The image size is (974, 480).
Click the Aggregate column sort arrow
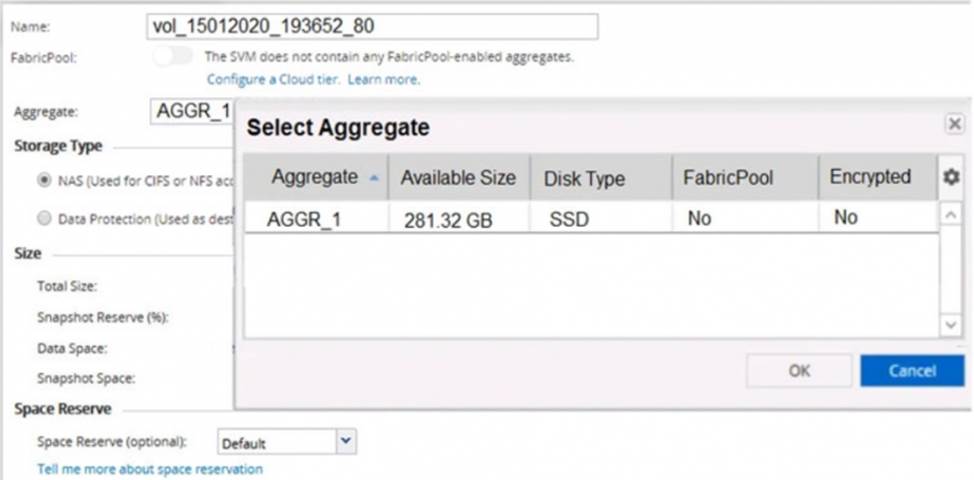pyautogui.click(x=374, y=178)
